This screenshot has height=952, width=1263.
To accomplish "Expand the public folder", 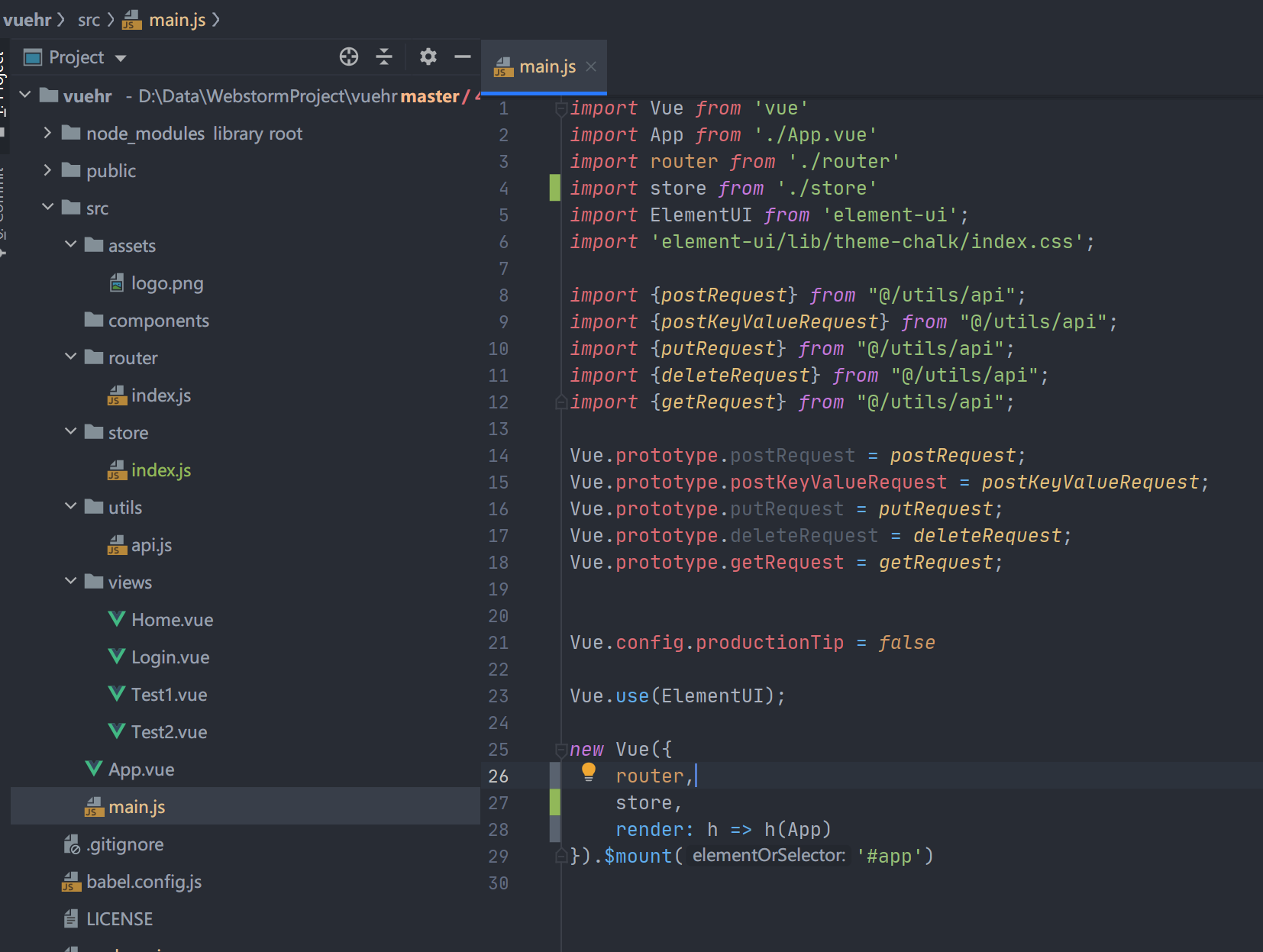I will 47,170.
